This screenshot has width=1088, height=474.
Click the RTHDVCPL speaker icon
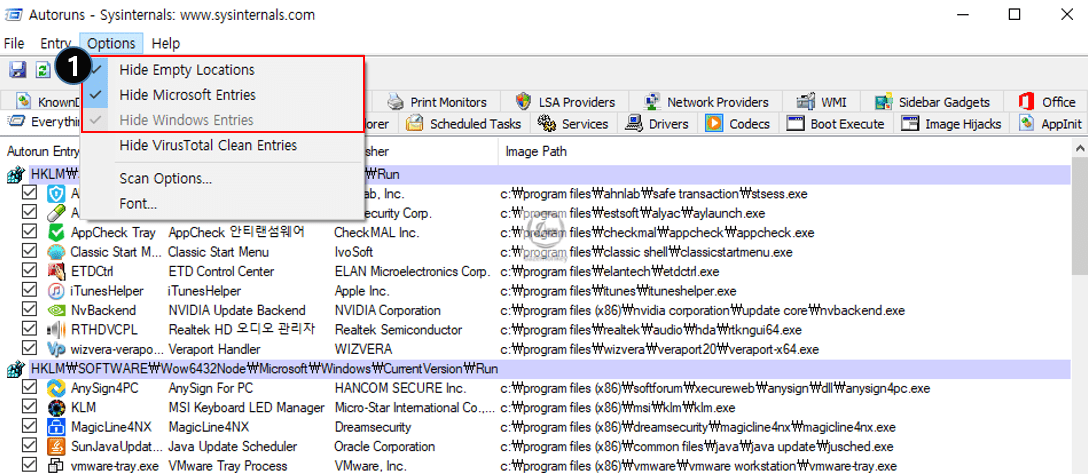click(56, 330)
